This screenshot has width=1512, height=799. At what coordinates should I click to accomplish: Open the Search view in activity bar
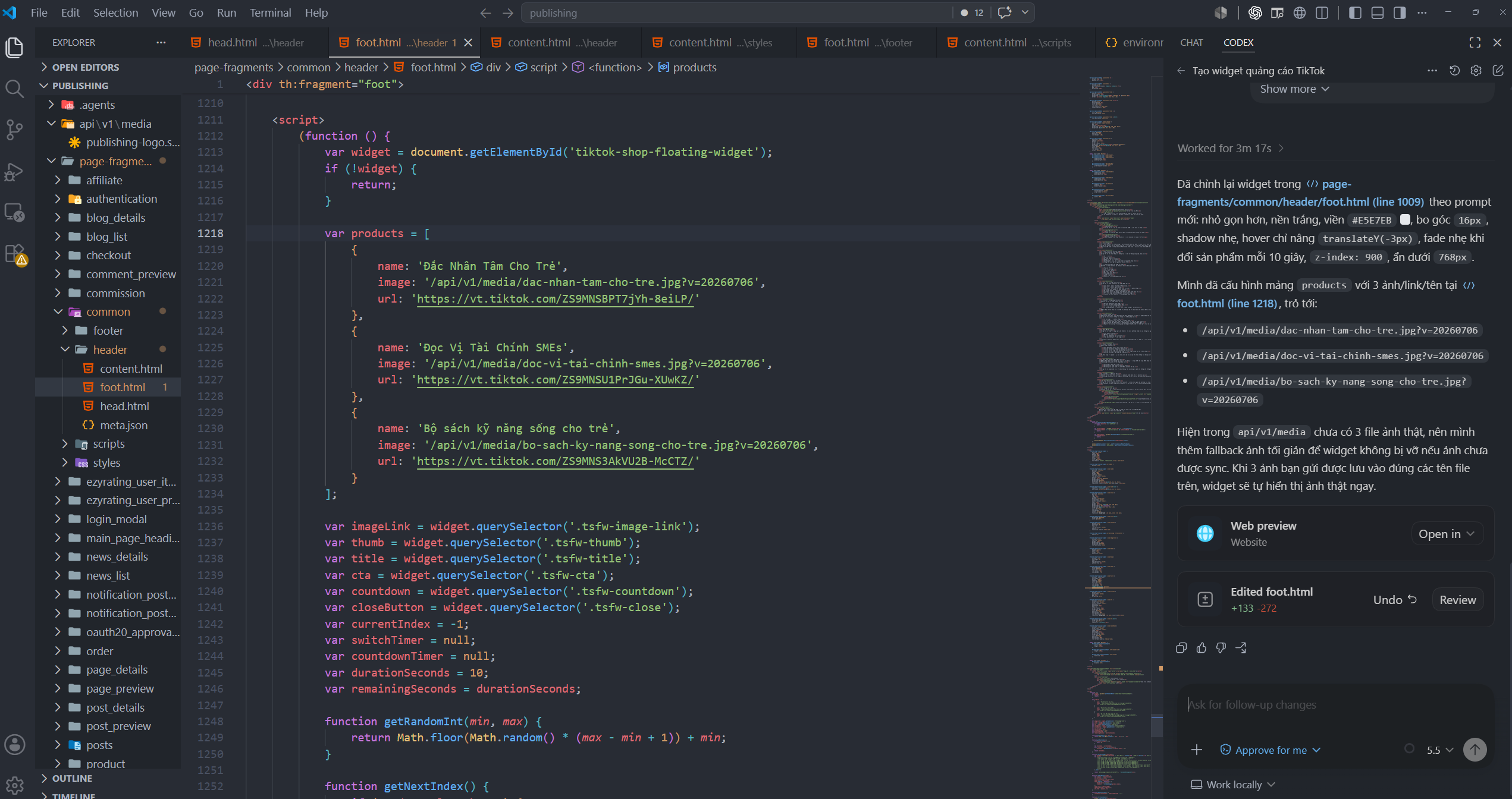(14, 89)
